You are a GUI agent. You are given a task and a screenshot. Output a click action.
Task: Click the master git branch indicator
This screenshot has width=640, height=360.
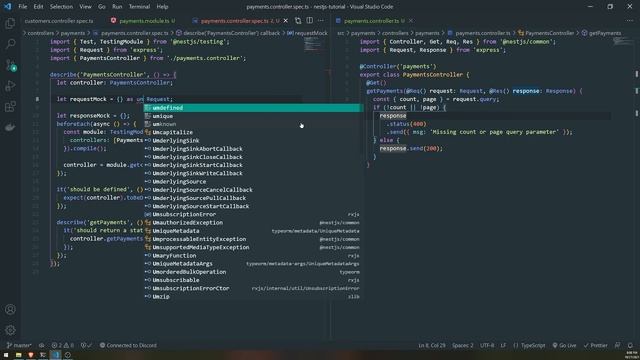coord(19,345)
